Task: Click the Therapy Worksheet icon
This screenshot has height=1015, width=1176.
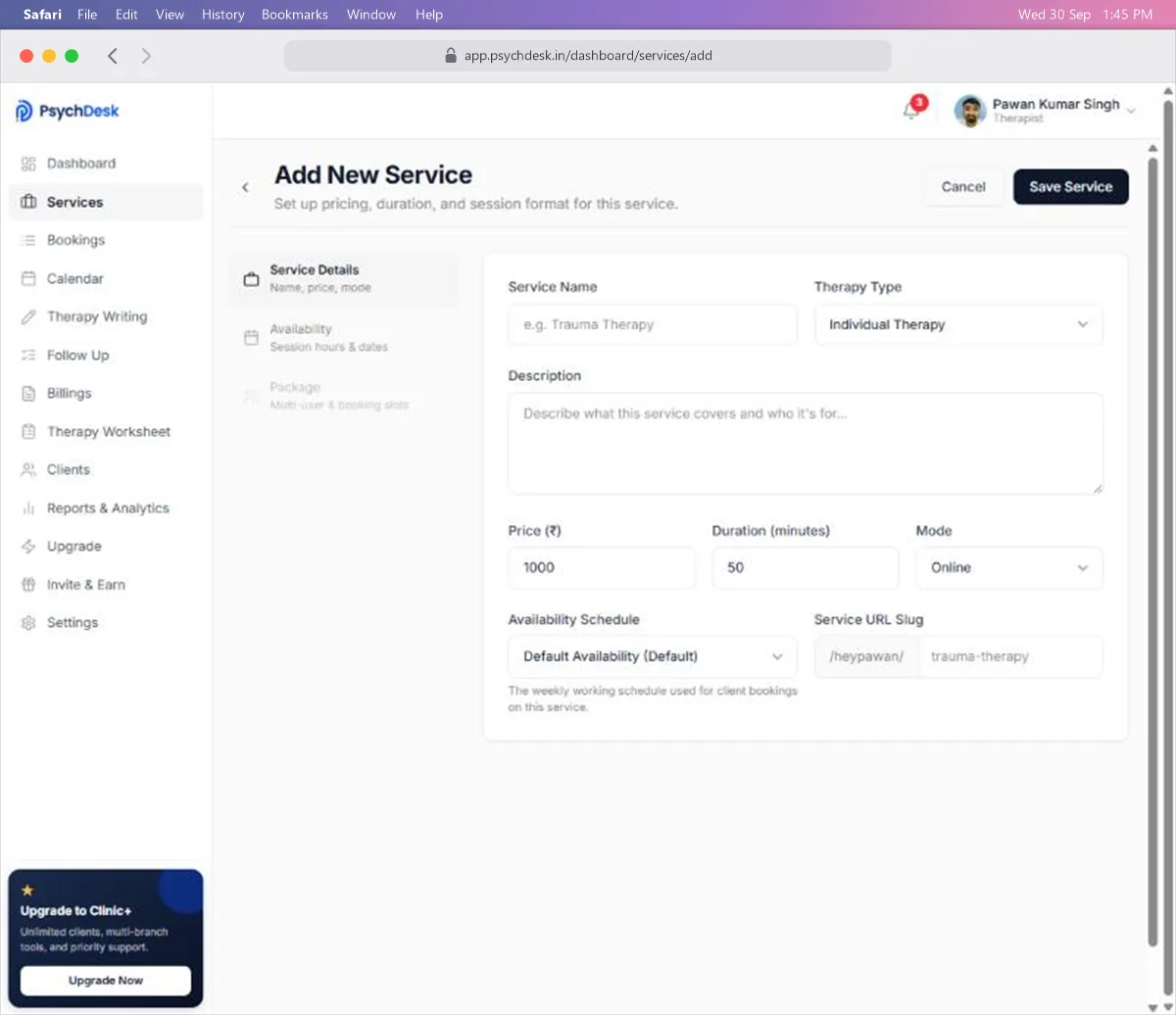Action: [x=28, y=431]
